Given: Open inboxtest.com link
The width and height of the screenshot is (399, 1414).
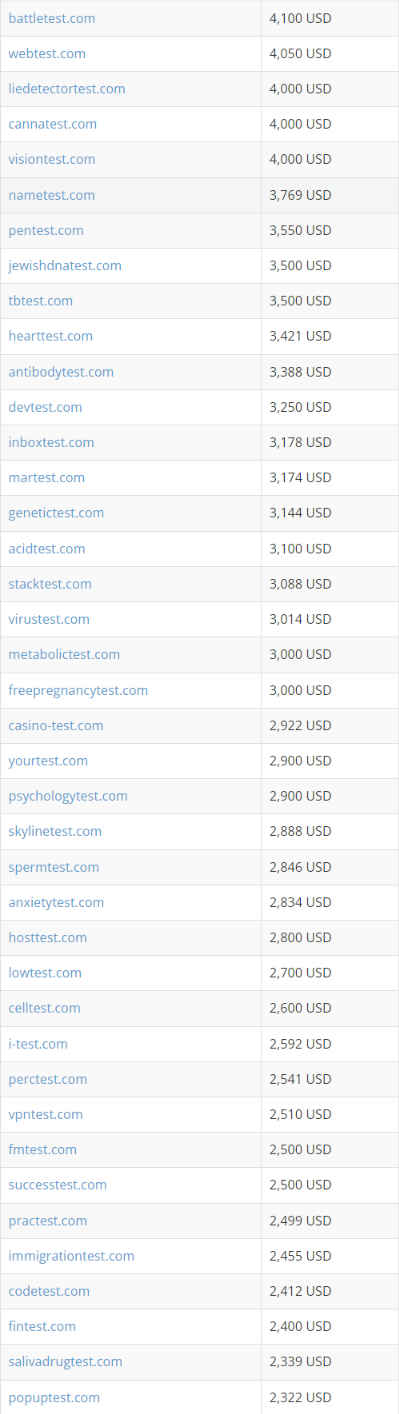Looking at the screenshot, I should [51, 442].
